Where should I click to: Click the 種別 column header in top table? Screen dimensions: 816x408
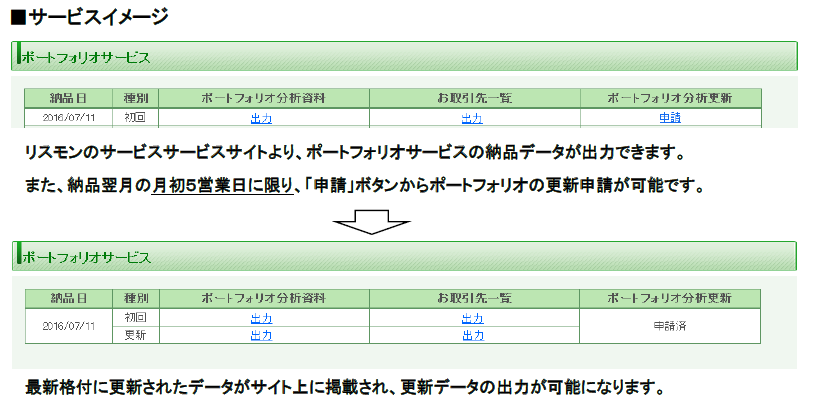pos(135,98)
